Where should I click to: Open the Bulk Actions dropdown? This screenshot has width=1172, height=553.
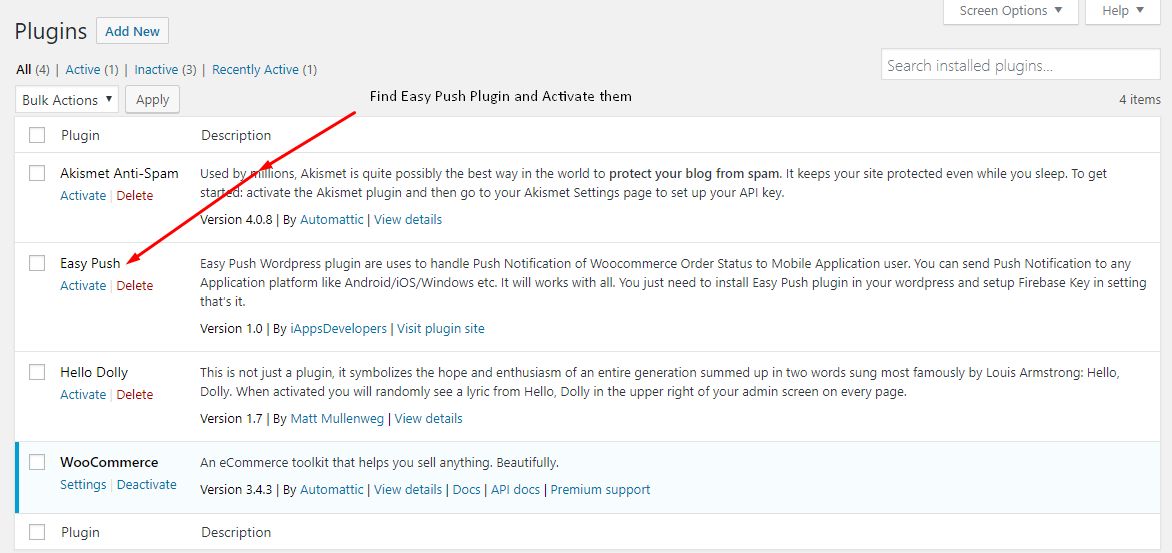tap(67, 99)
